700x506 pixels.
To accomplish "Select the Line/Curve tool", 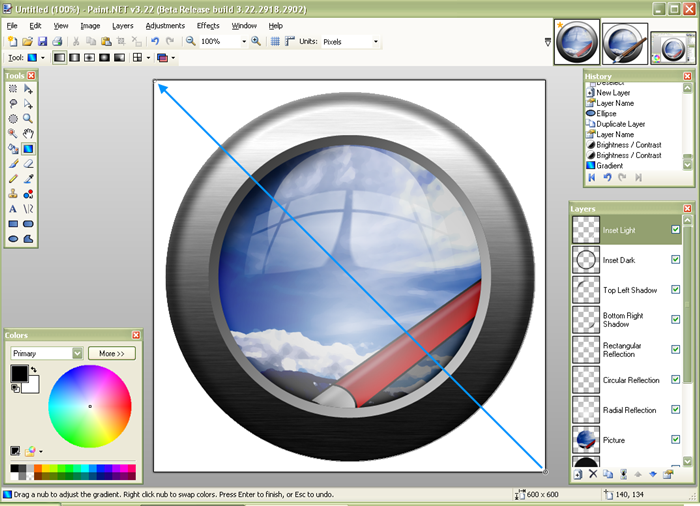I will coord(28,209).
